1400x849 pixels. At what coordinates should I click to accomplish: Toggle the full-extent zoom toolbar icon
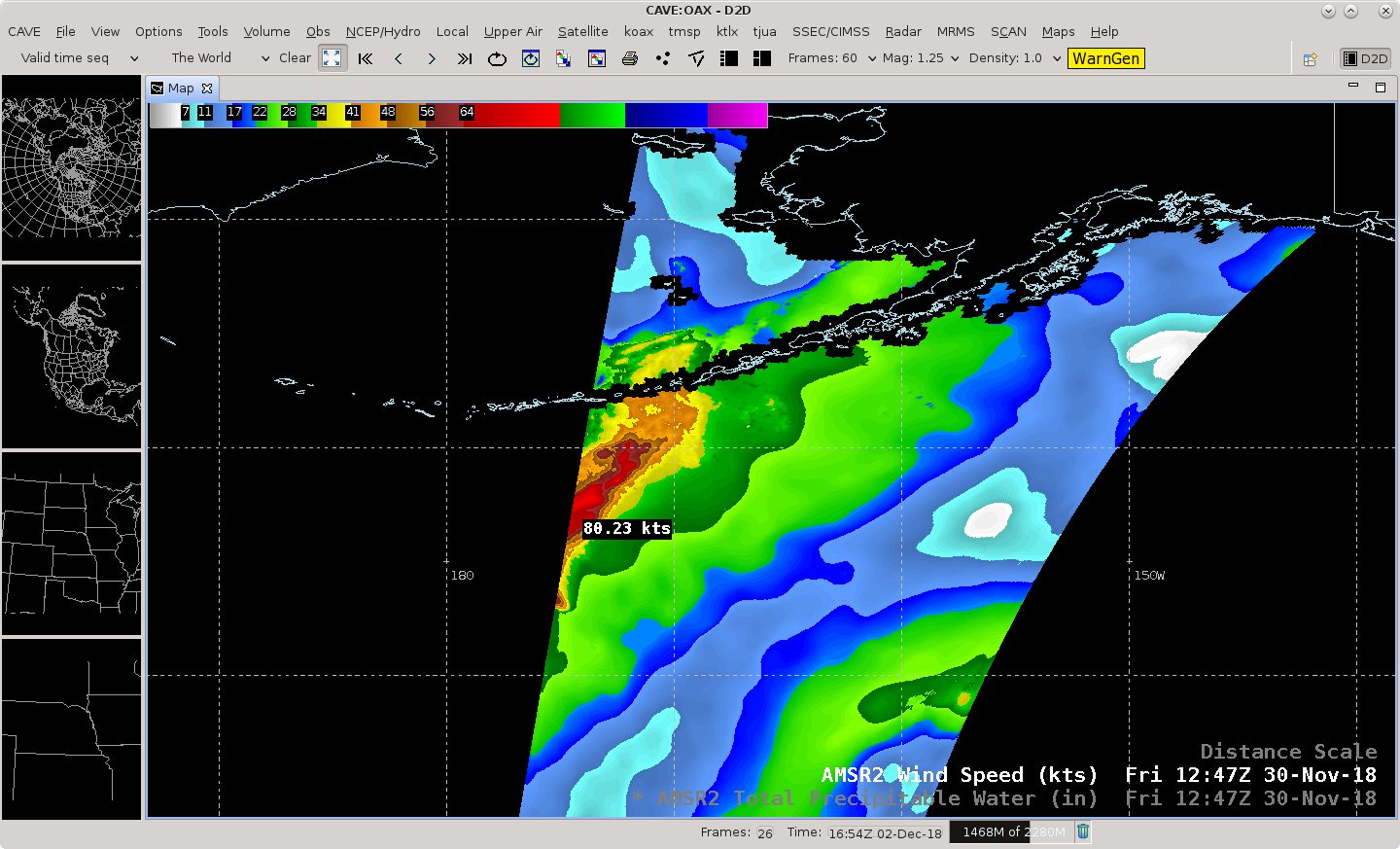(332, 58)
